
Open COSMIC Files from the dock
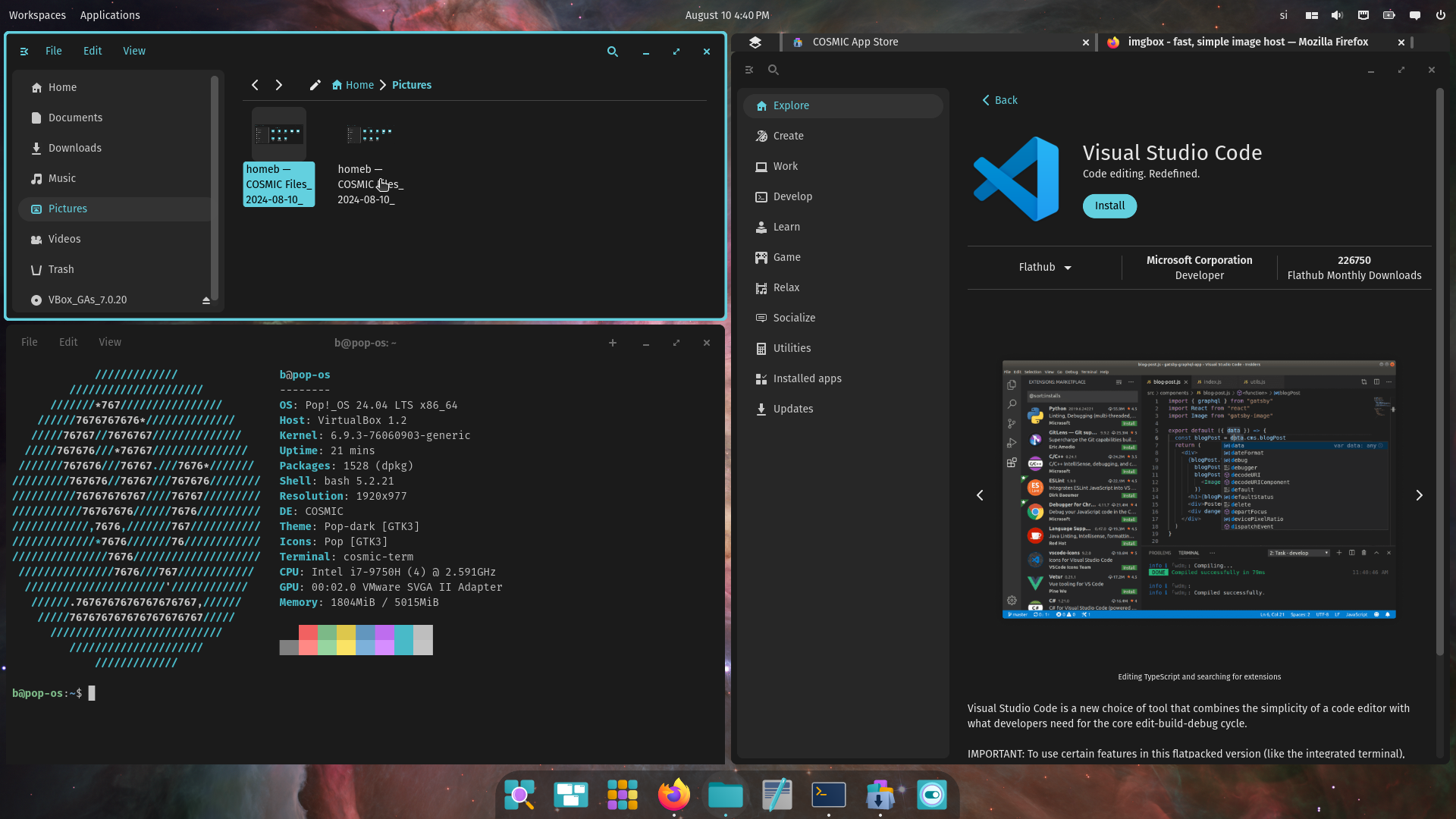pos(726,795)
